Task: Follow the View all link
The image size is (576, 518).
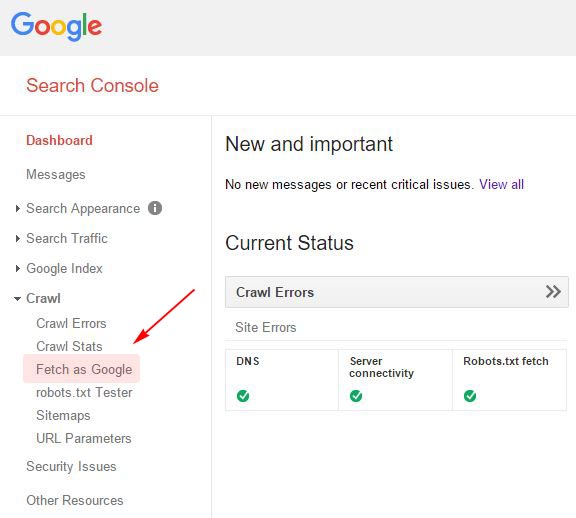Action: pyautogui.click(x=501, y=184)
